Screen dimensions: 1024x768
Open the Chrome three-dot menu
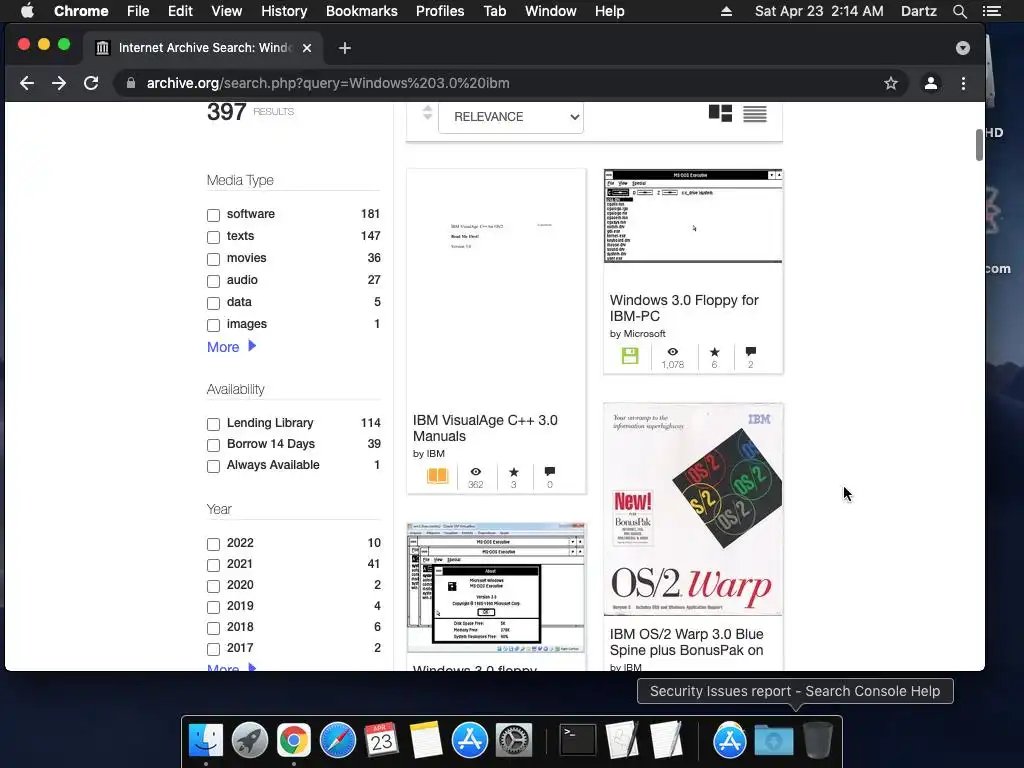click(x=963, y=83)
